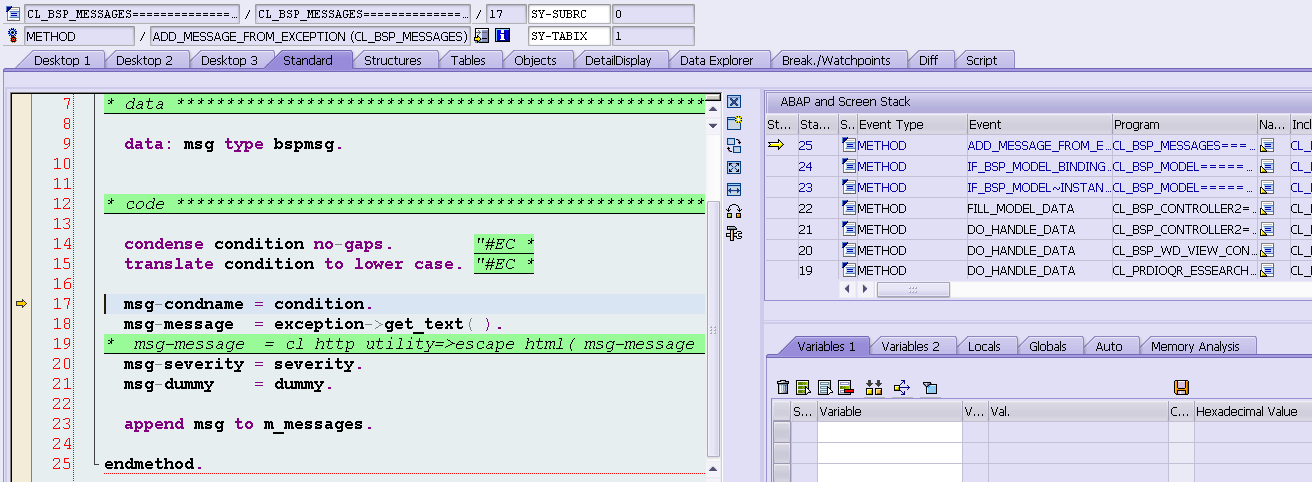The height and width of the screenshot is (482, 1312).
Task: Switch to the Globals tab
Action: point(1047,346)
